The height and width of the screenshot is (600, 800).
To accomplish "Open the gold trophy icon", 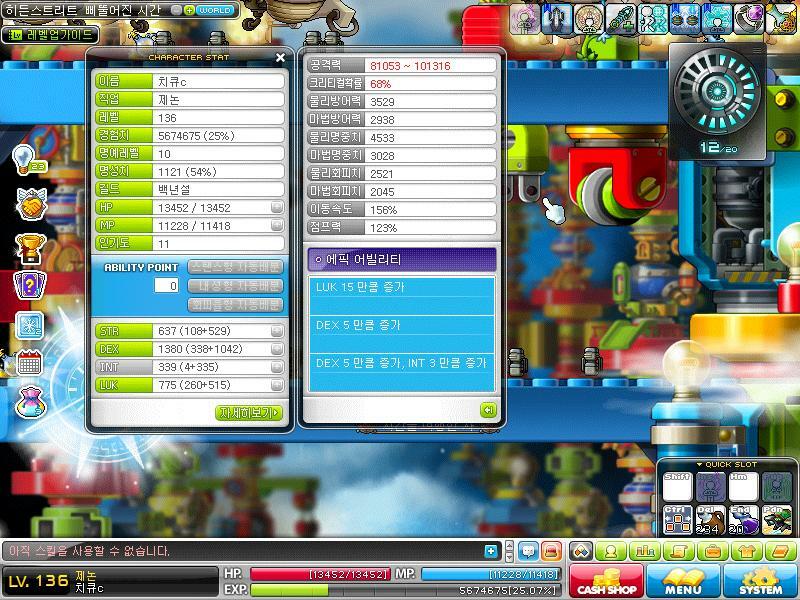I will click(31, 248).
